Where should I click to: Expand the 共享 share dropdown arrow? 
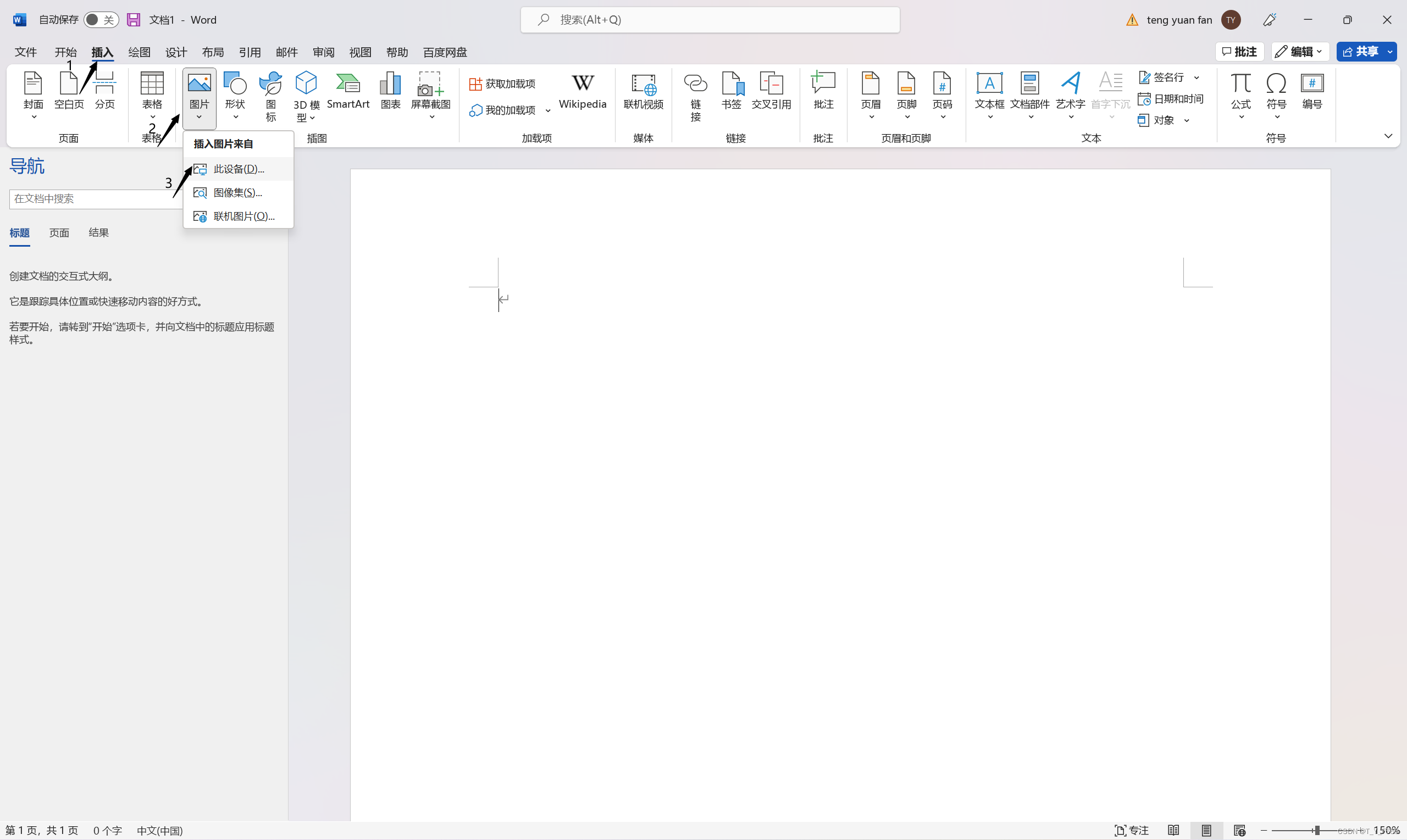[x=1389, y=52]
